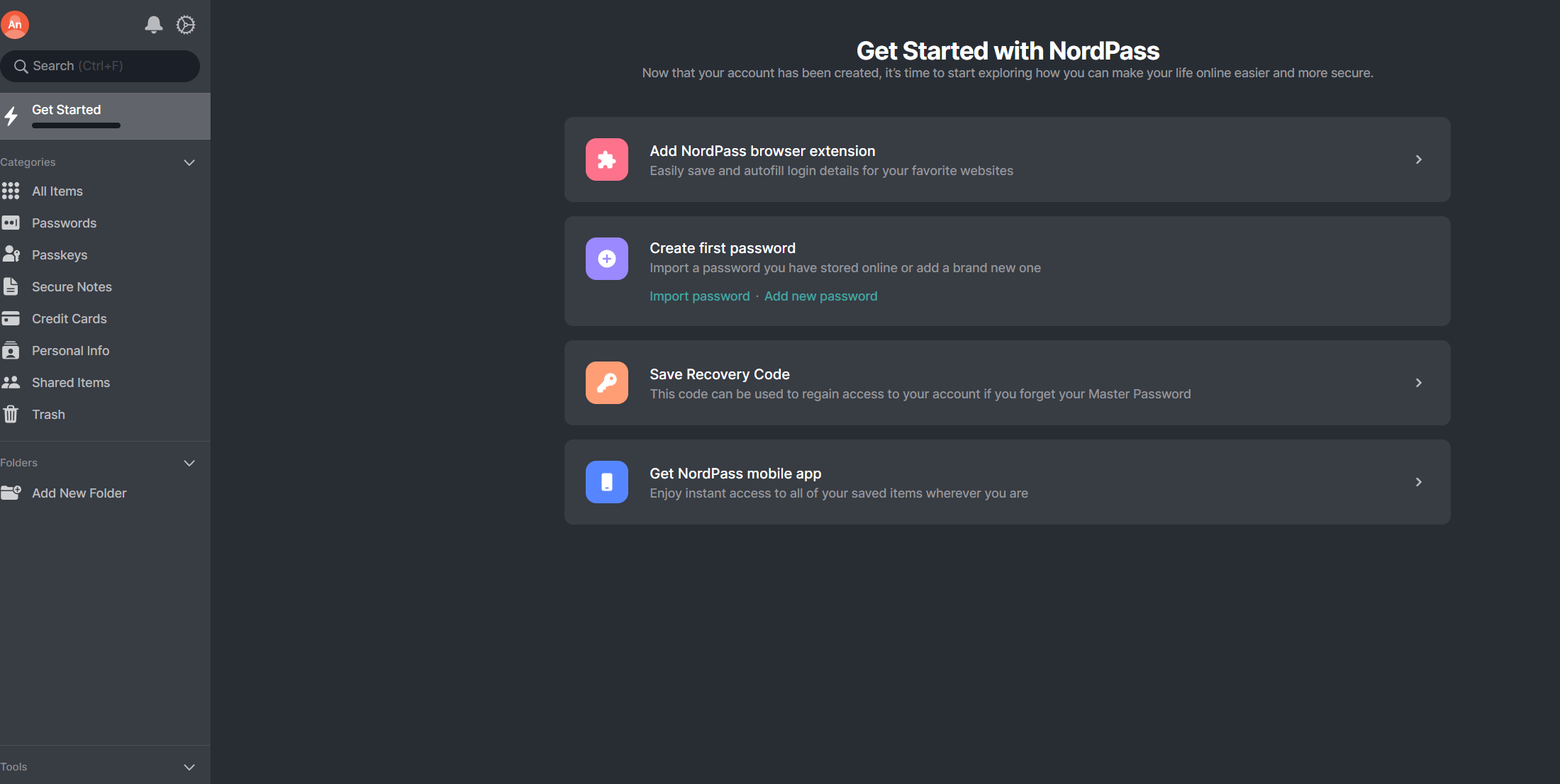The image size is (1560, 784).
Task: Go to Passwords category
Action: (64, 223)
